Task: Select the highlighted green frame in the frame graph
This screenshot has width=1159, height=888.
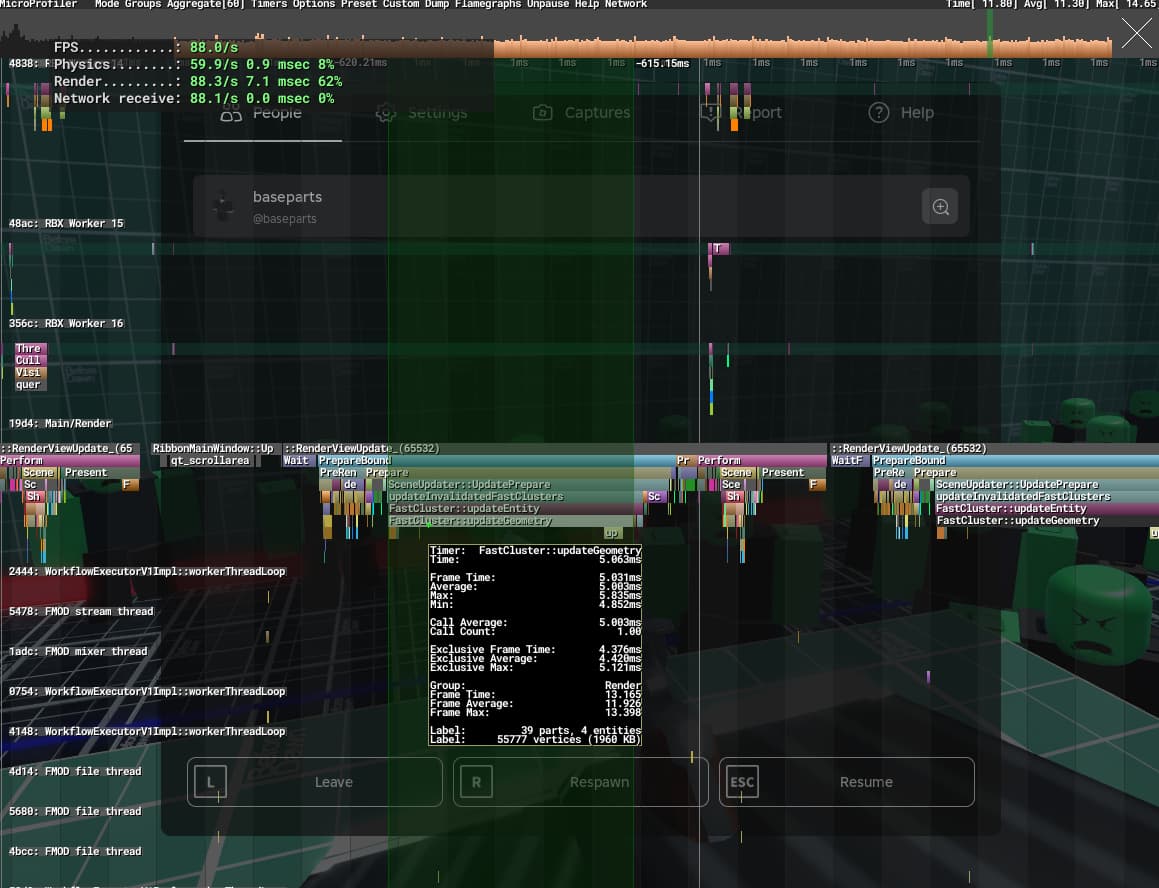Action: 990,40
